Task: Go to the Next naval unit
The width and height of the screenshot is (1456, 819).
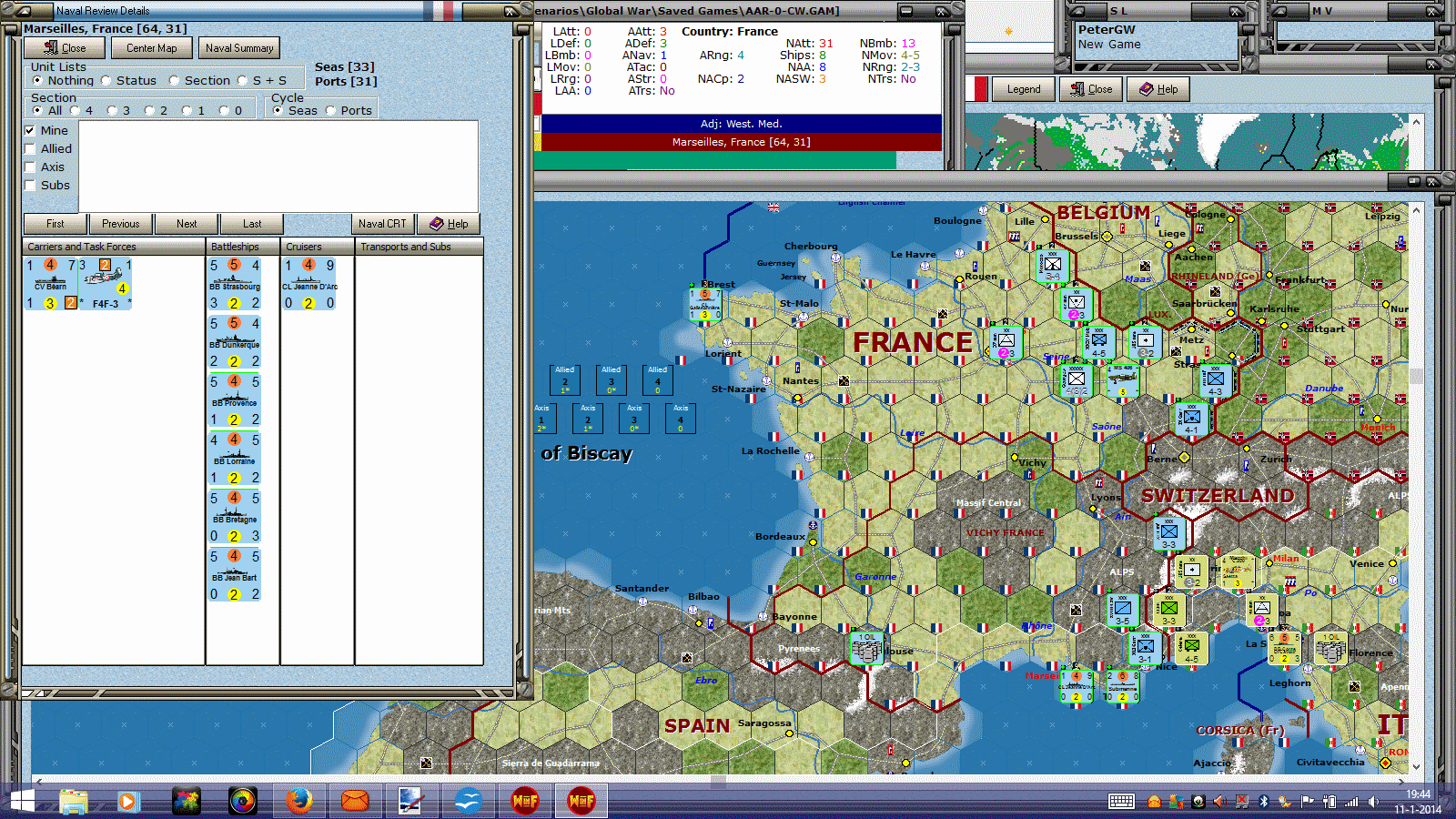Action: pos(187,224)
